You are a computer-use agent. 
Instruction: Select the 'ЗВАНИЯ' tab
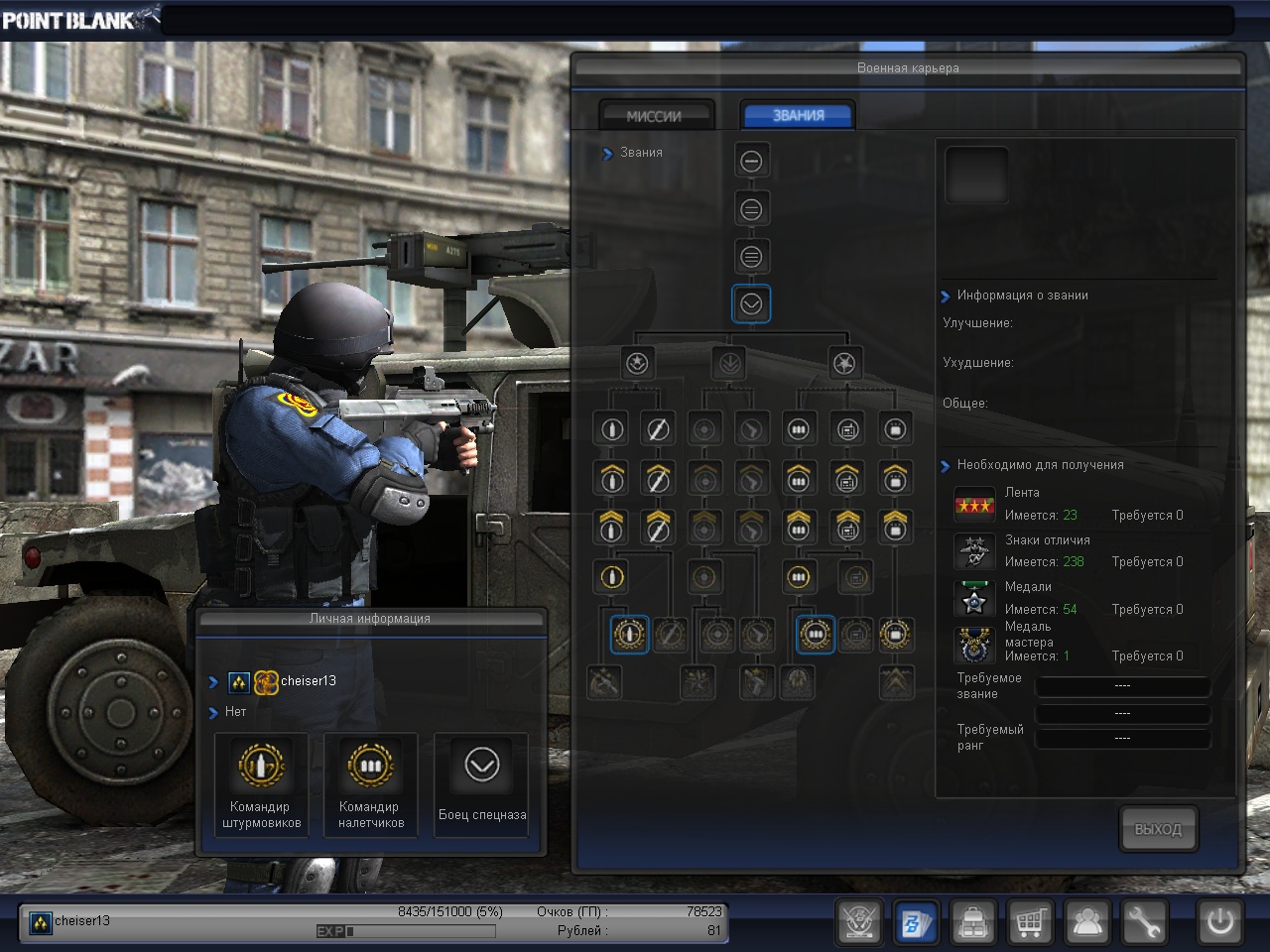(x=798, y=116)
